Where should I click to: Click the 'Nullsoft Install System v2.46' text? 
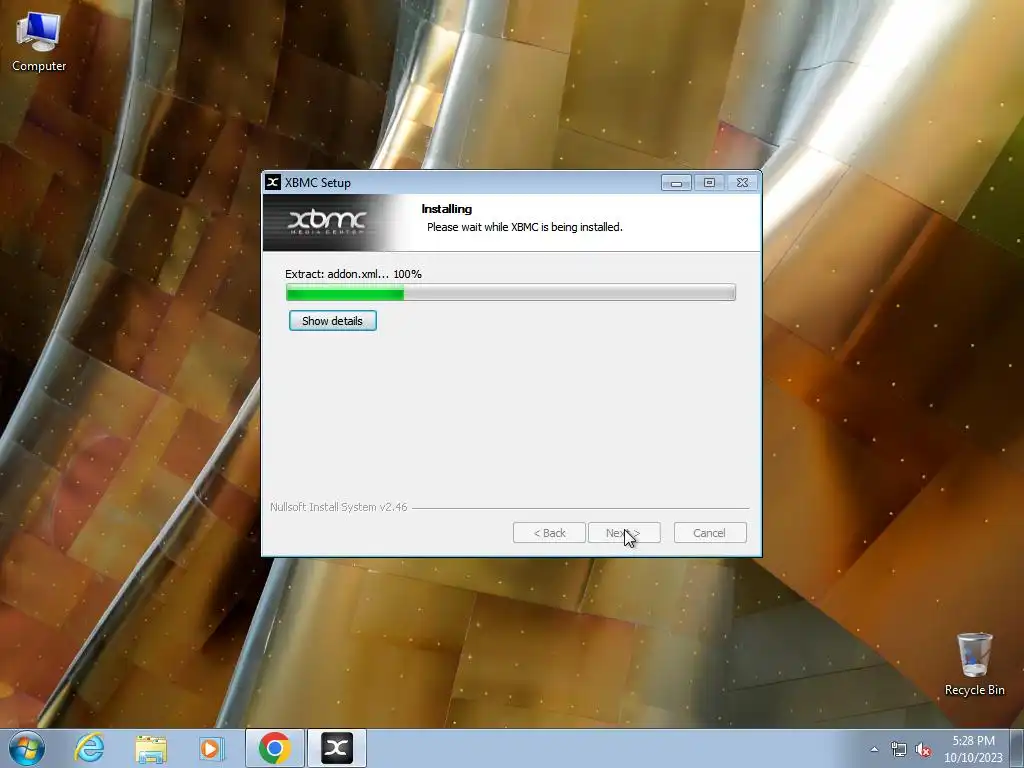(338, 507)
